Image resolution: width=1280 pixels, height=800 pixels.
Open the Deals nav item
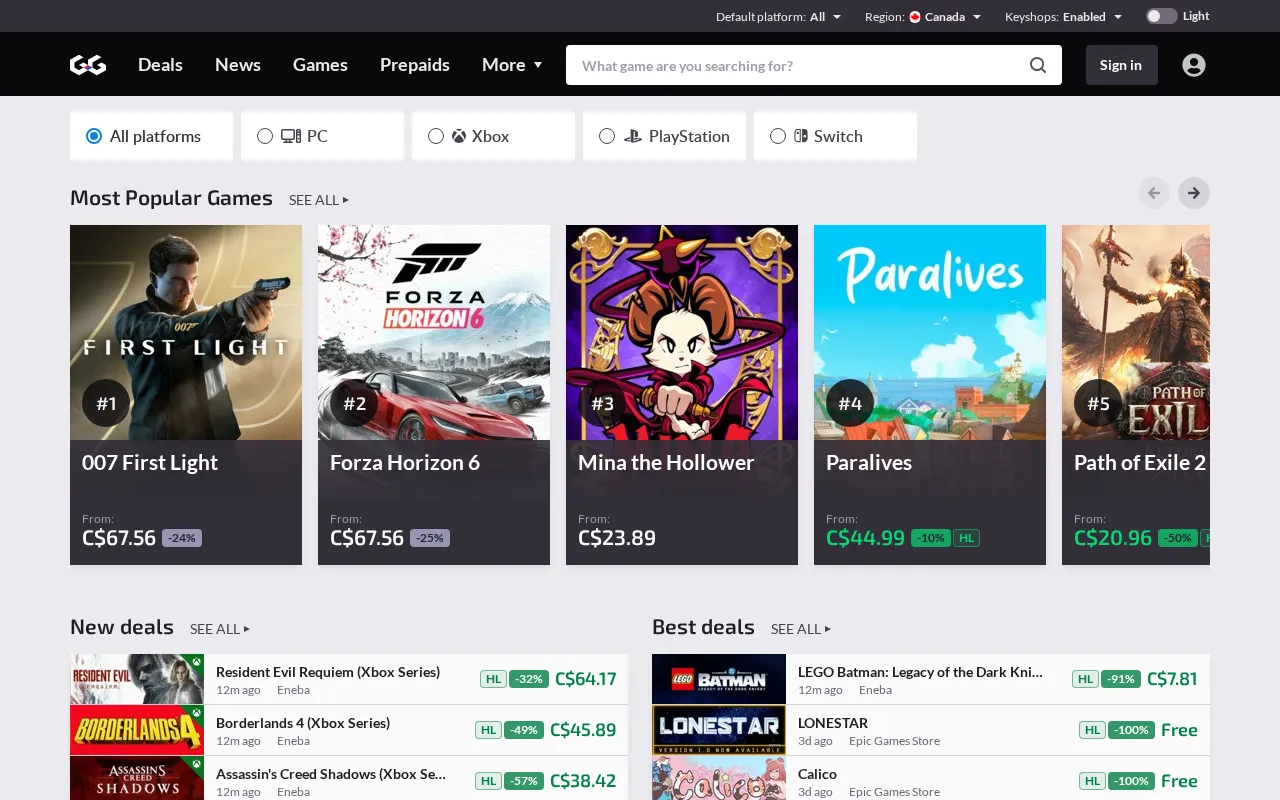click(160, 65)
